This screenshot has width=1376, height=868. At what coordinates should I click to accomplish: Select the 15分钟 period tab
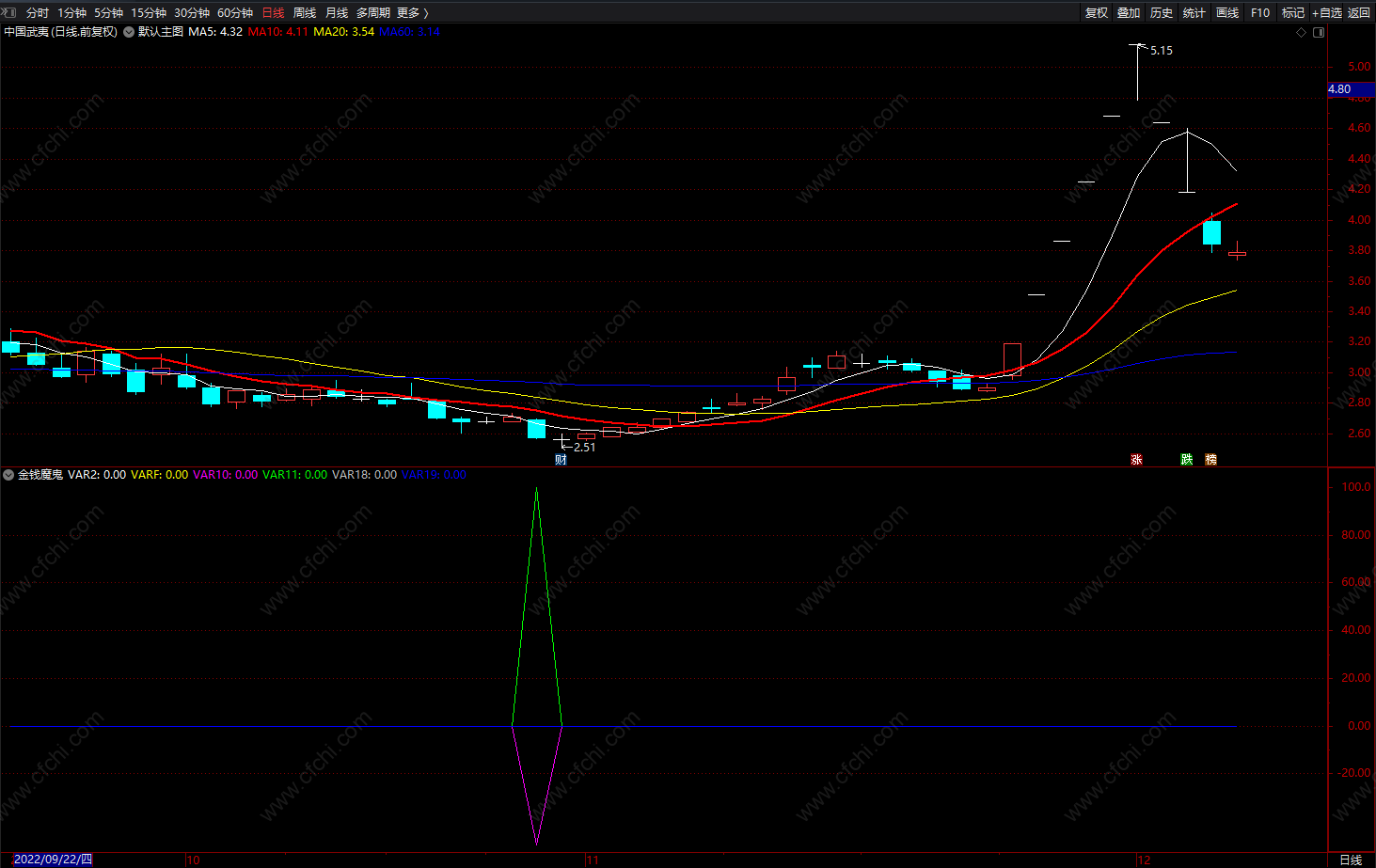tap(148, 13)
